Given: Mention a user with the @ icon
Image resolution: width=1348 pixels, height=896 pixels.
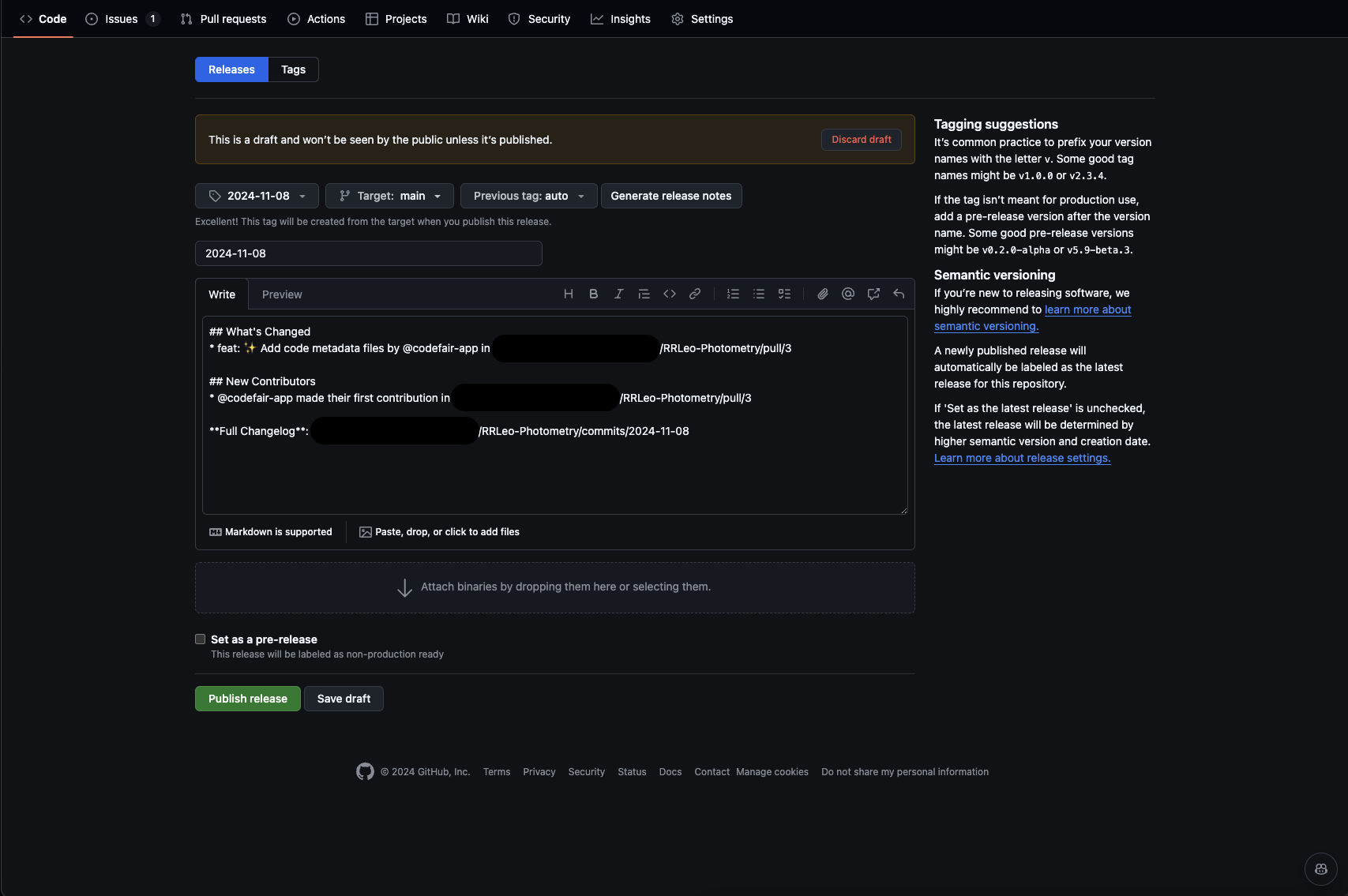Looking at the screenshot, I should pos(848,294).
